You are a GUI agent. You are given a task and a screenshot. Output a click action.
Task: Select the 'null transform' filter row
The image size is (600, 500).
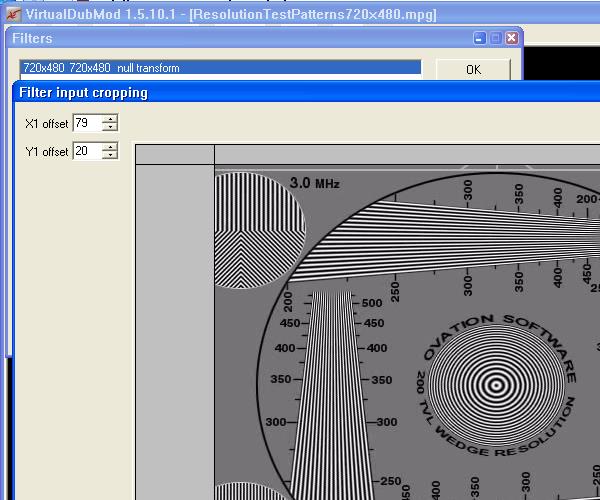click(220, 68)
